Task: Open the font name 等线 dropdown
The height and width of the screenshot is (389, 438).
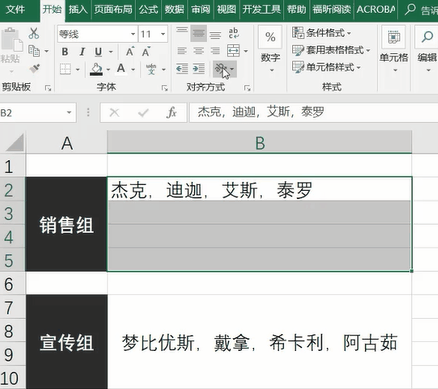Action: (133, 34)
